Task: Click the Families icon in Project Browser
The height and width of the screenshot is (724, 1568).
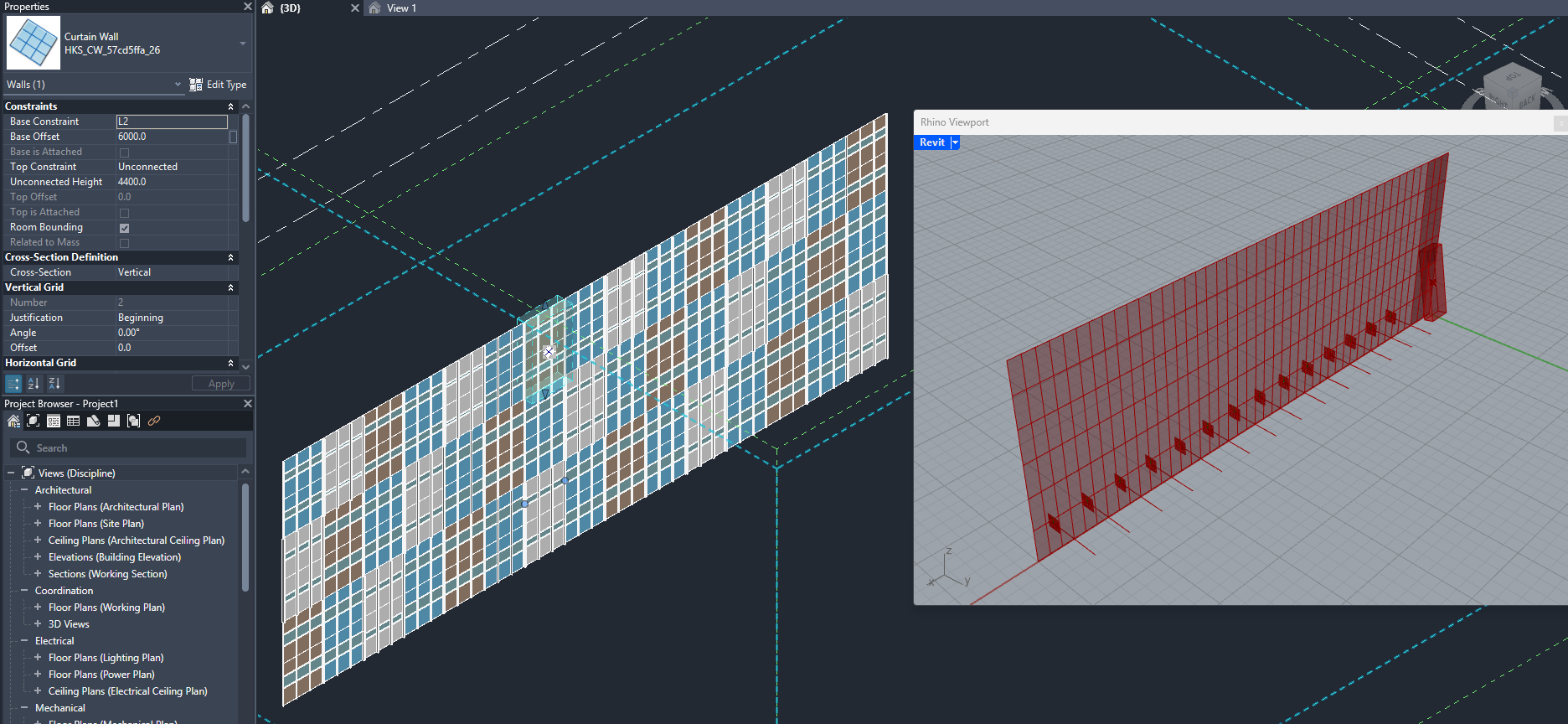Action: [114, 421]
